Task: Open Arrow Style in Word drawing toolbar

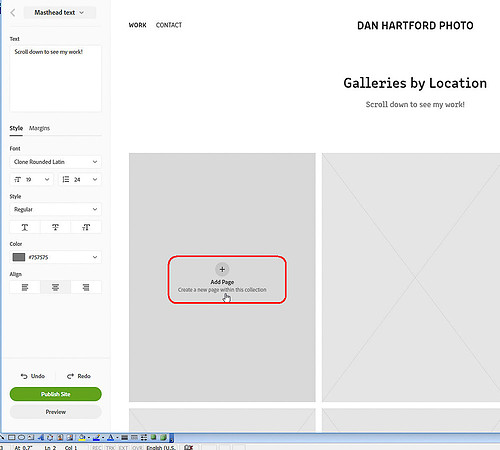Action: [x=144, y=437]
